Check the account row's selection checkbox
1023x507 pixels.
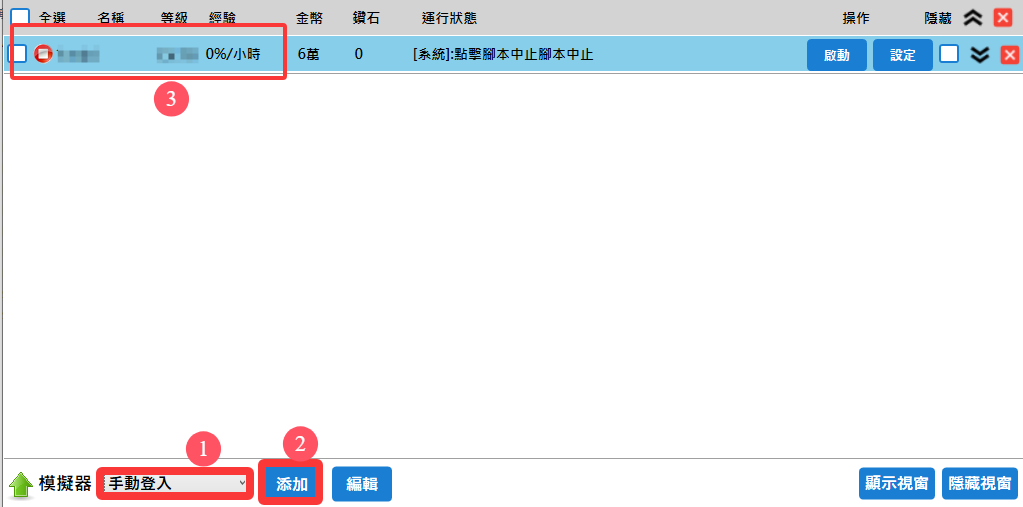point(18,54)
